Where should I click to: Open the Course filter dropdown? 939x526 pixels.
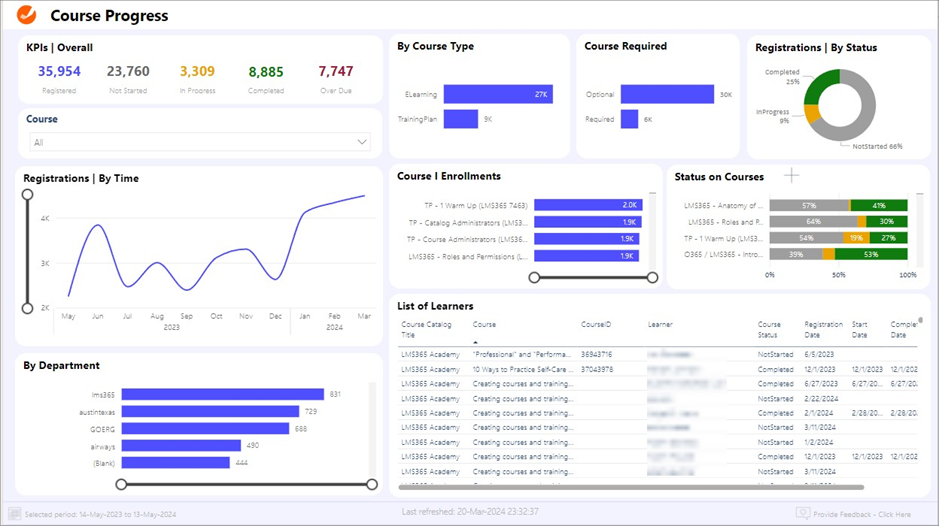point(200,142)
